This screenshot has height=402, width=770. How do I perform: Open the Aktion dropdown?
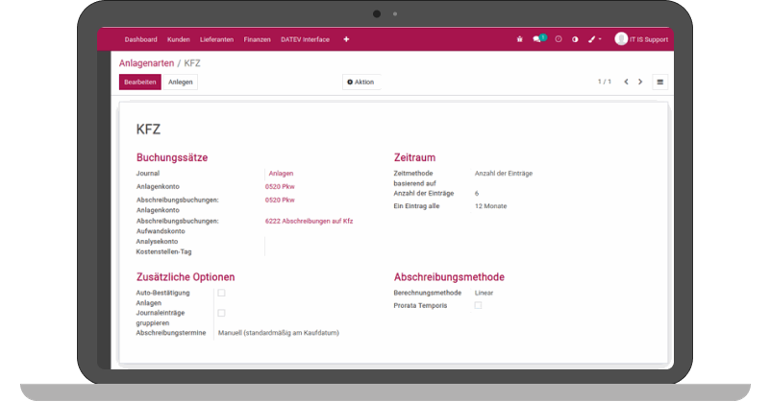360,82
